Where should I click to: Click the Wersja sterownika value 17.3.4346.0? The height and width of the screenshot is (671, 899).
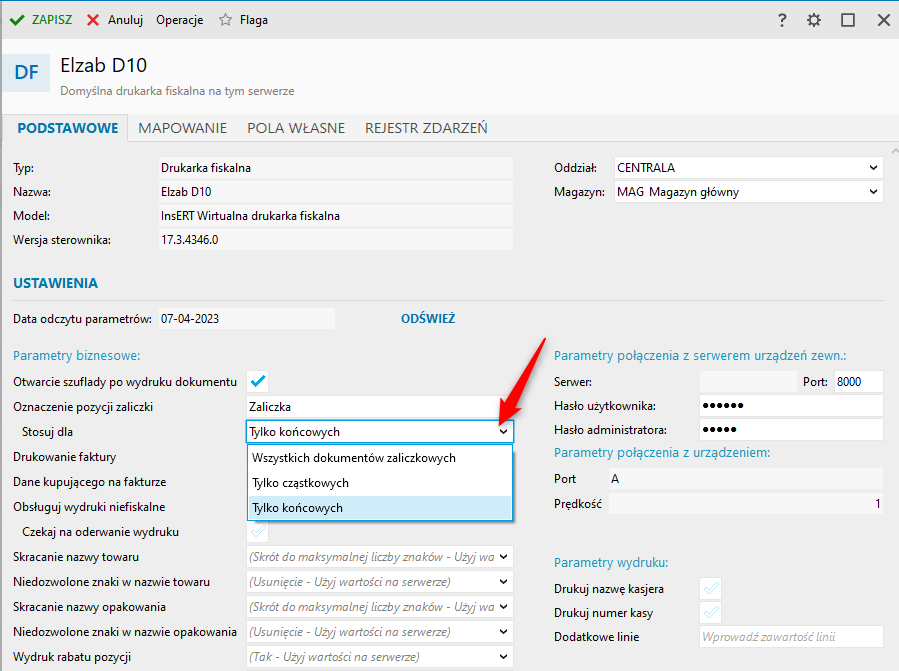335,240
